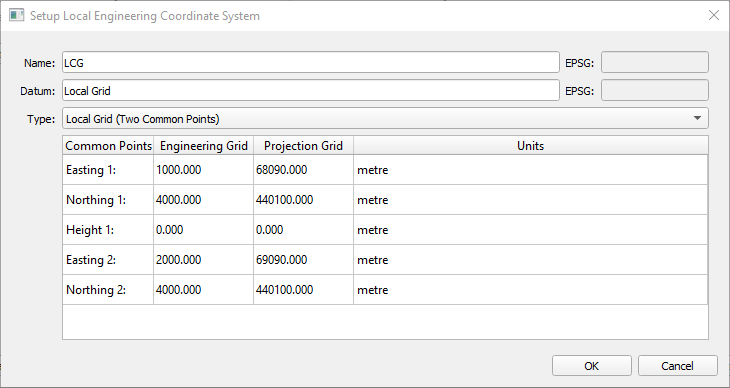Open the Type dropdown arrow

[697, 118]
